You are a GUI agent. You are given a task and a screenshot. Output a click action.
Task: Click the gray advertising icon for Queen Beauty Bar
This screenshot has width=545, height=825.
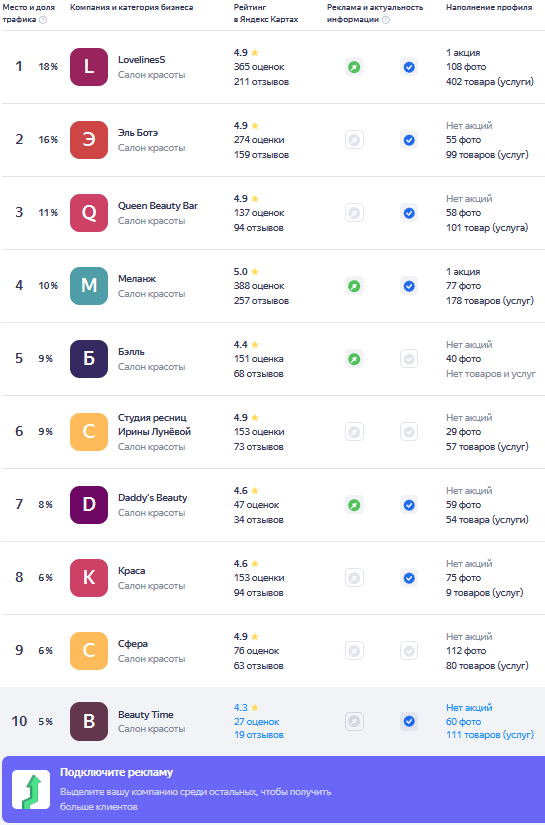point(355,213)
